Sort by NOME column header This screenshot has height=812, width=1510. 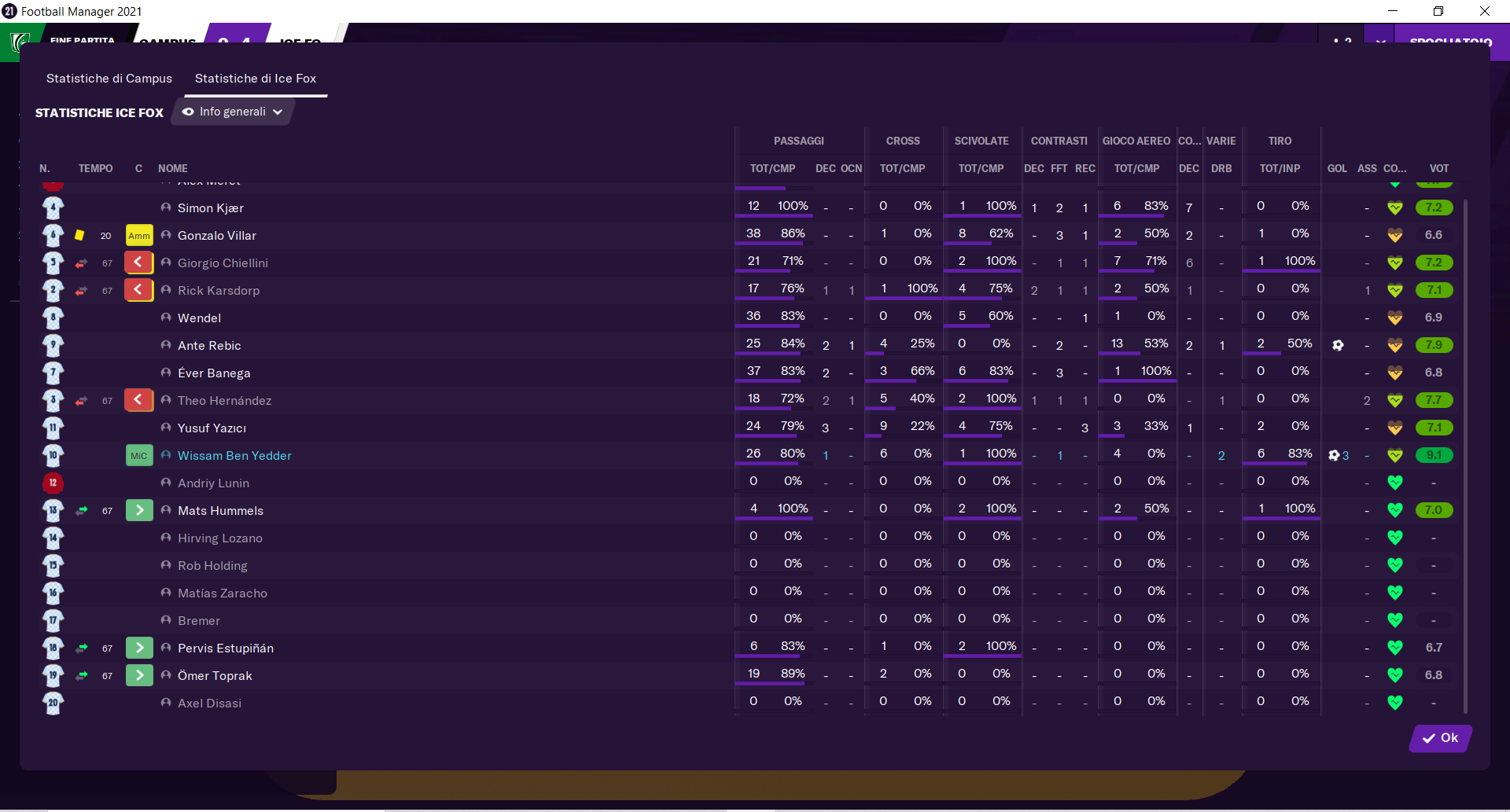(x=173, y=168)
